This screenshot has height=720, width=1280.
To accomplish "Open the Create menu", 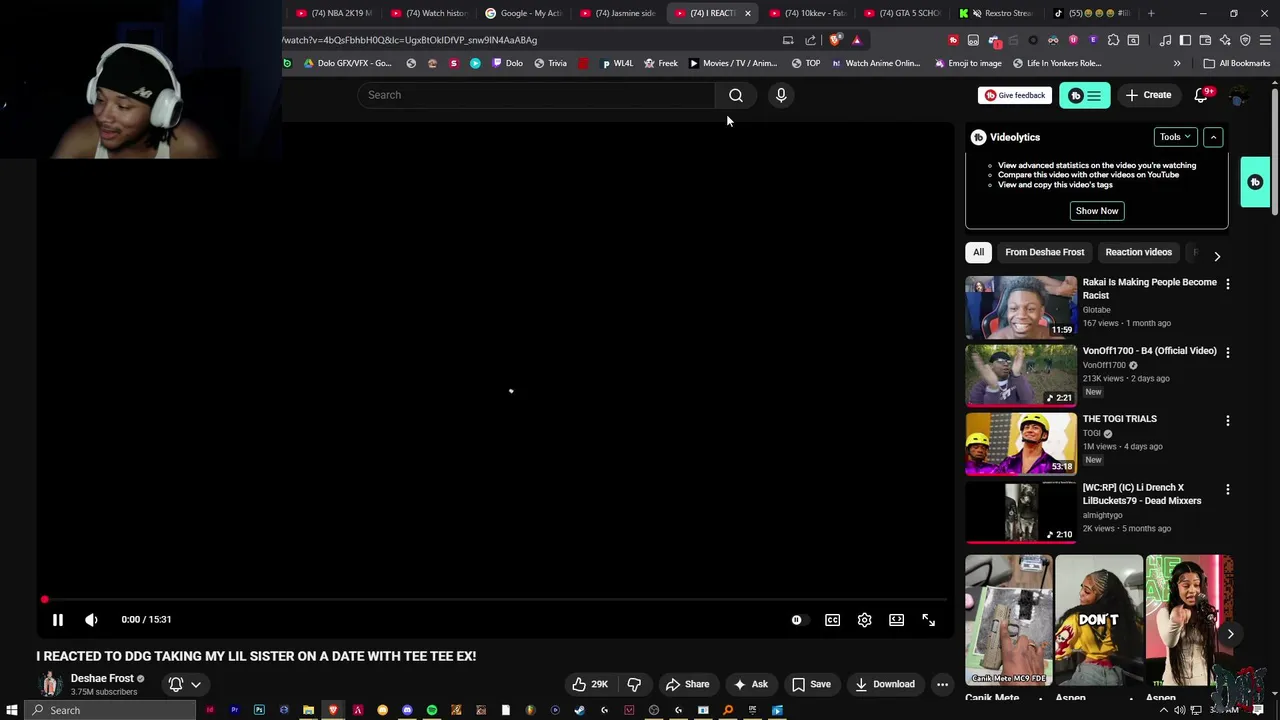I will [x=1148, y=95].
